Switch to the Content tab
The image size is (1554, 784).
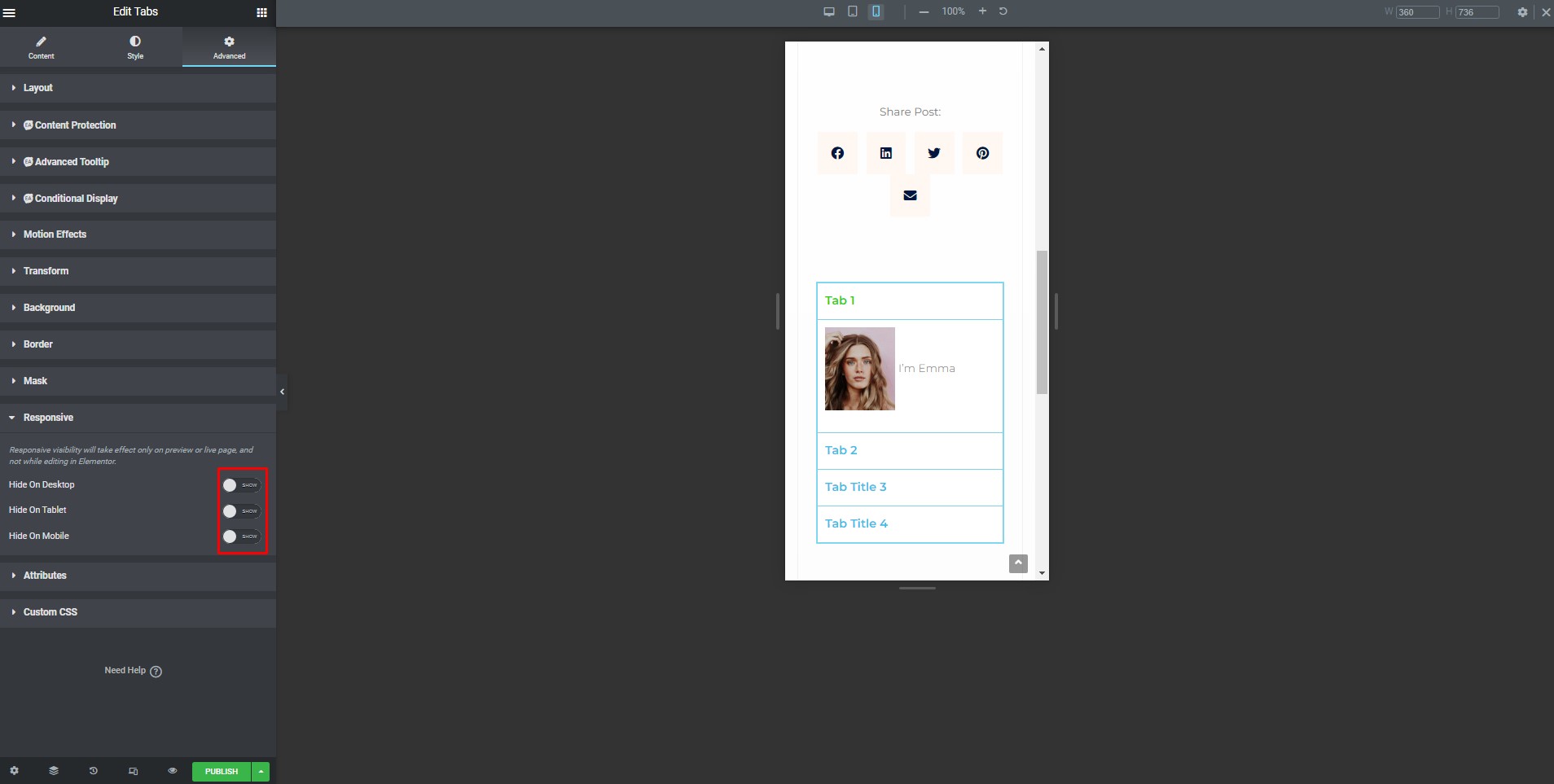pos(42,47)
